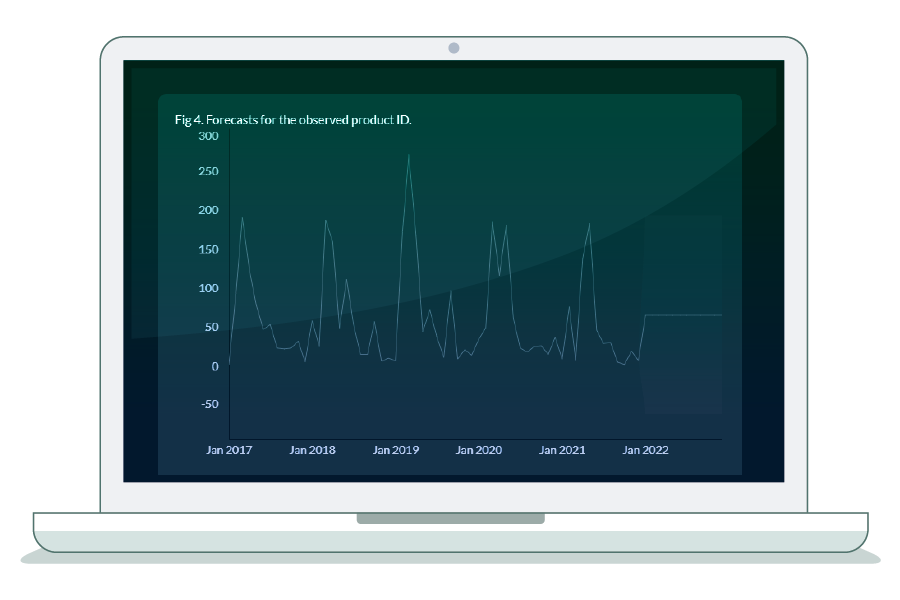This screenshot has height=600, width=900.
Task: Click the laptop lid opening notch
Action: pyautogui.click(x=450, y=519)
